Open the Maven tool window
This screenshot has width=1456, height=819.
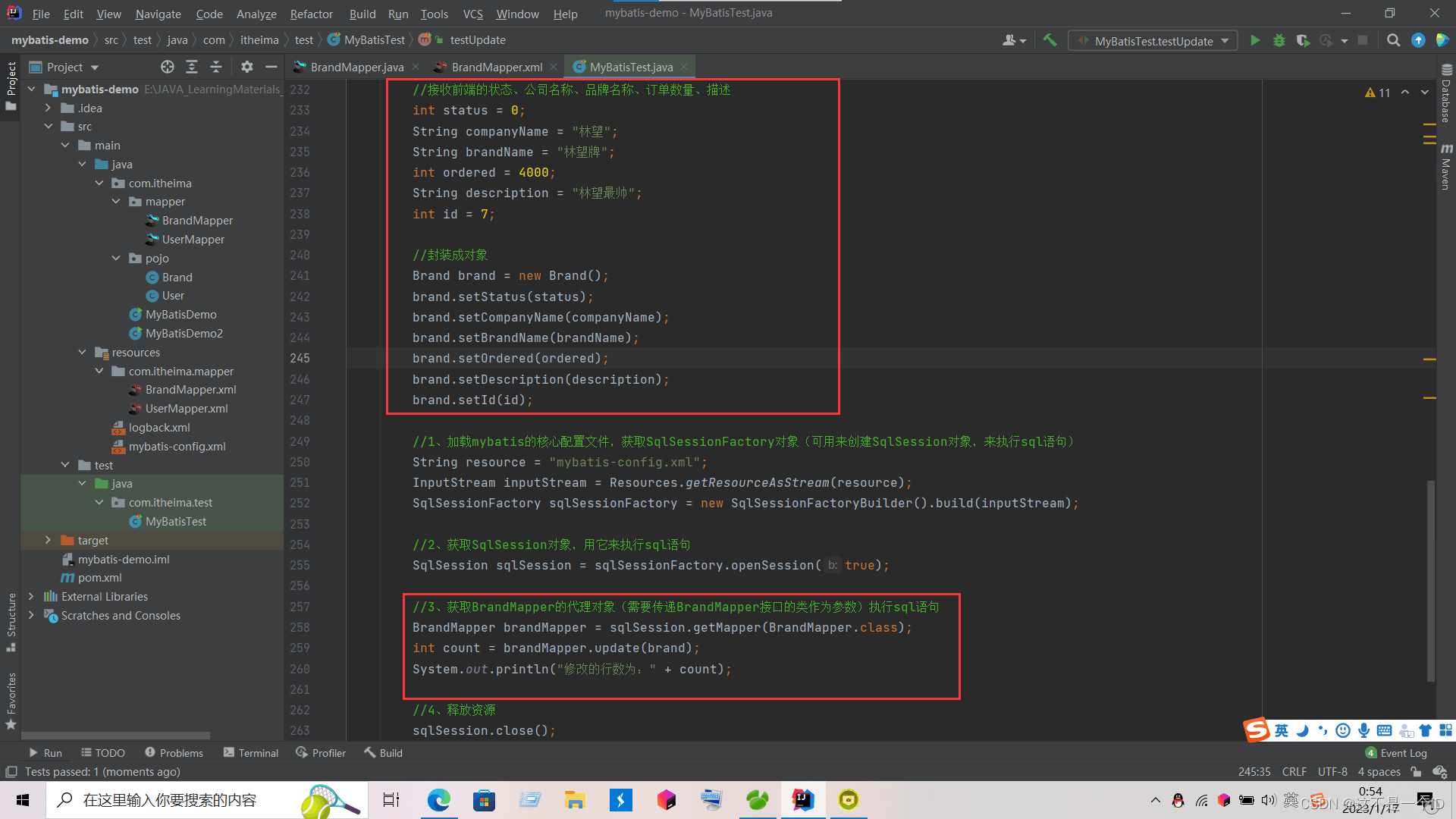(x=1446, y=166)
